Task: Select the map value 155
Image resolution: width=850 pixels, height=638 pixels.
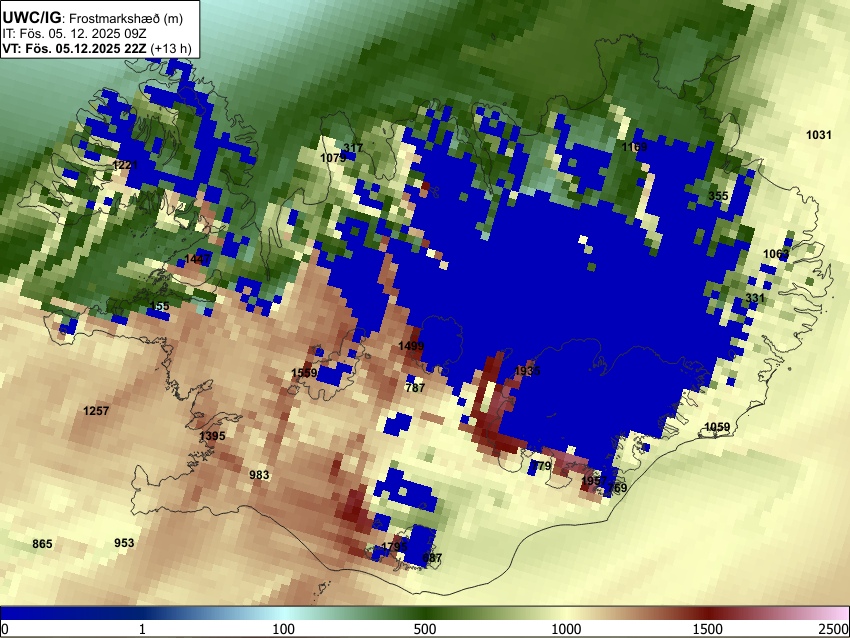Action: point(160,306)
